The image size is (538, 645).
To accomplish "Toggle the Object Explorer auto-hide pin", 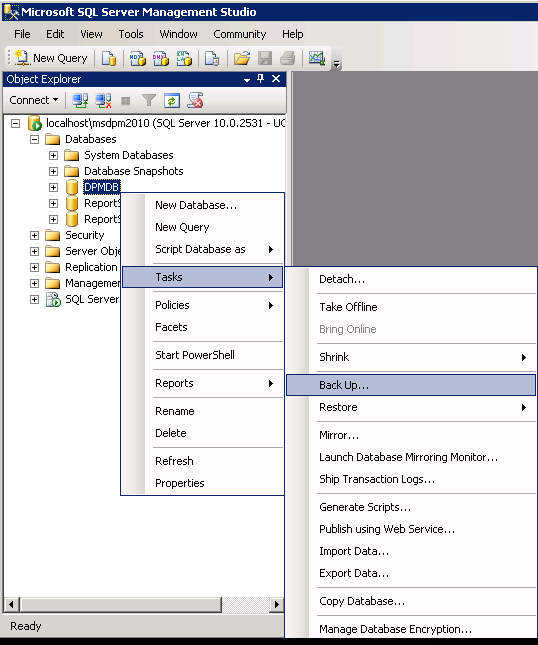I will click(x=260, y=79).
